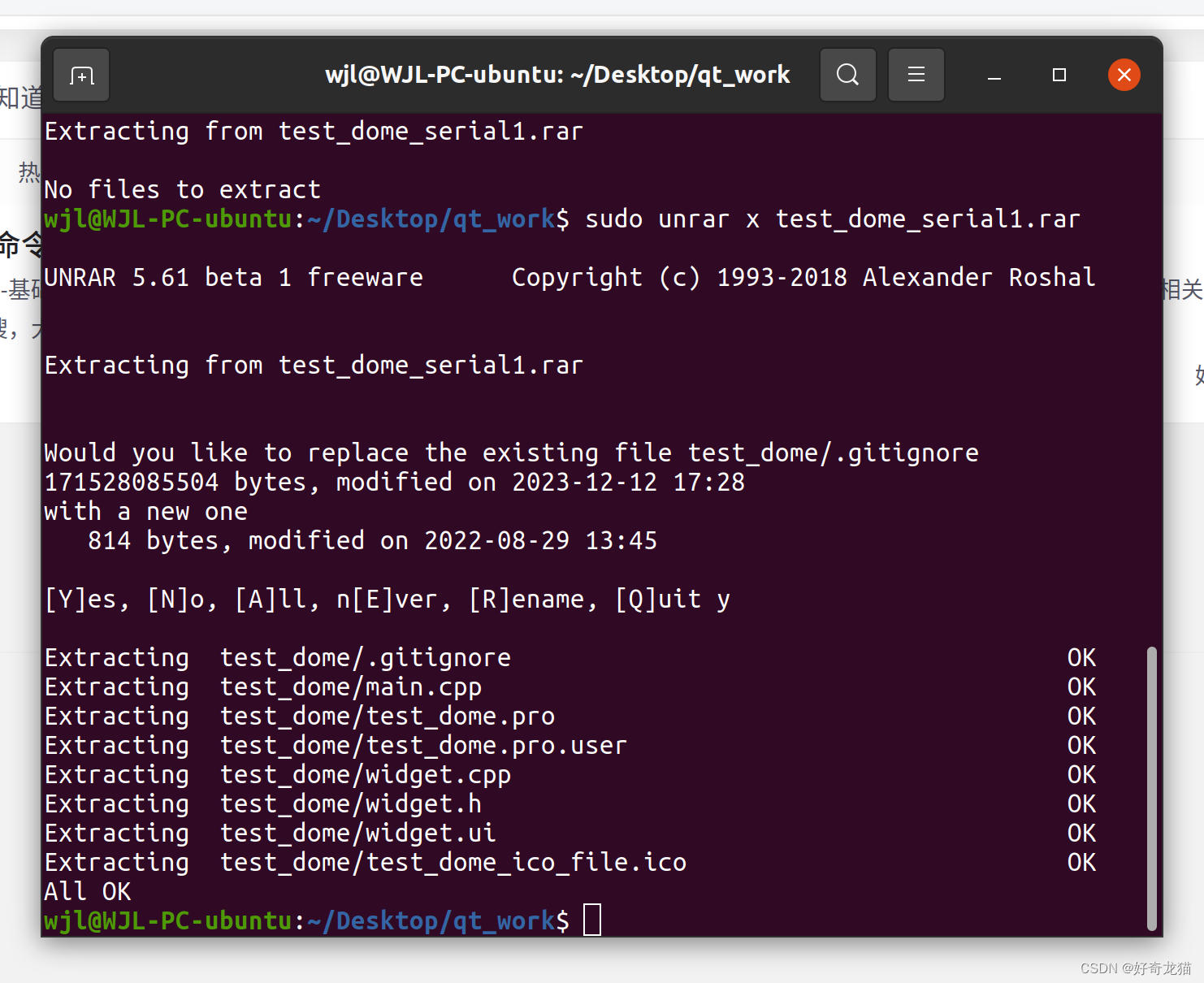Click the 'with a new one' line
The image size is (1204, 983).
146,512
